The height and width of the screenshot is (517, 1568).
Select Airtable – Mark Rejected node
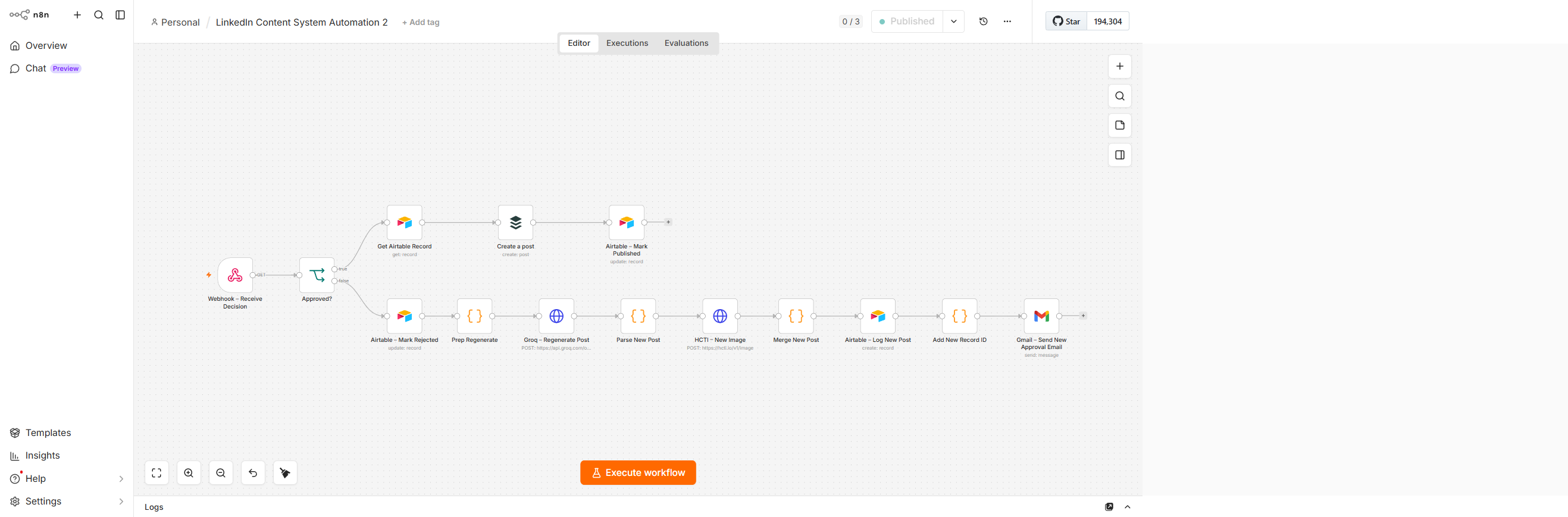click(404, 316)
